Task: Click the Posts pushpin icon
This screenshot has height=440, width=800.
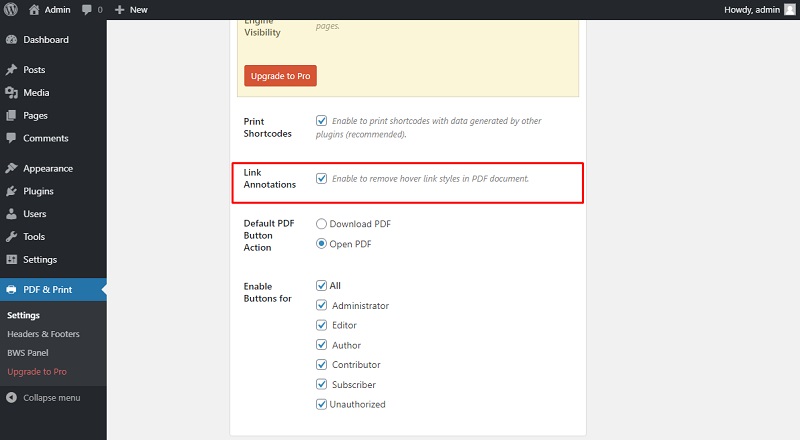Action: 11,69
